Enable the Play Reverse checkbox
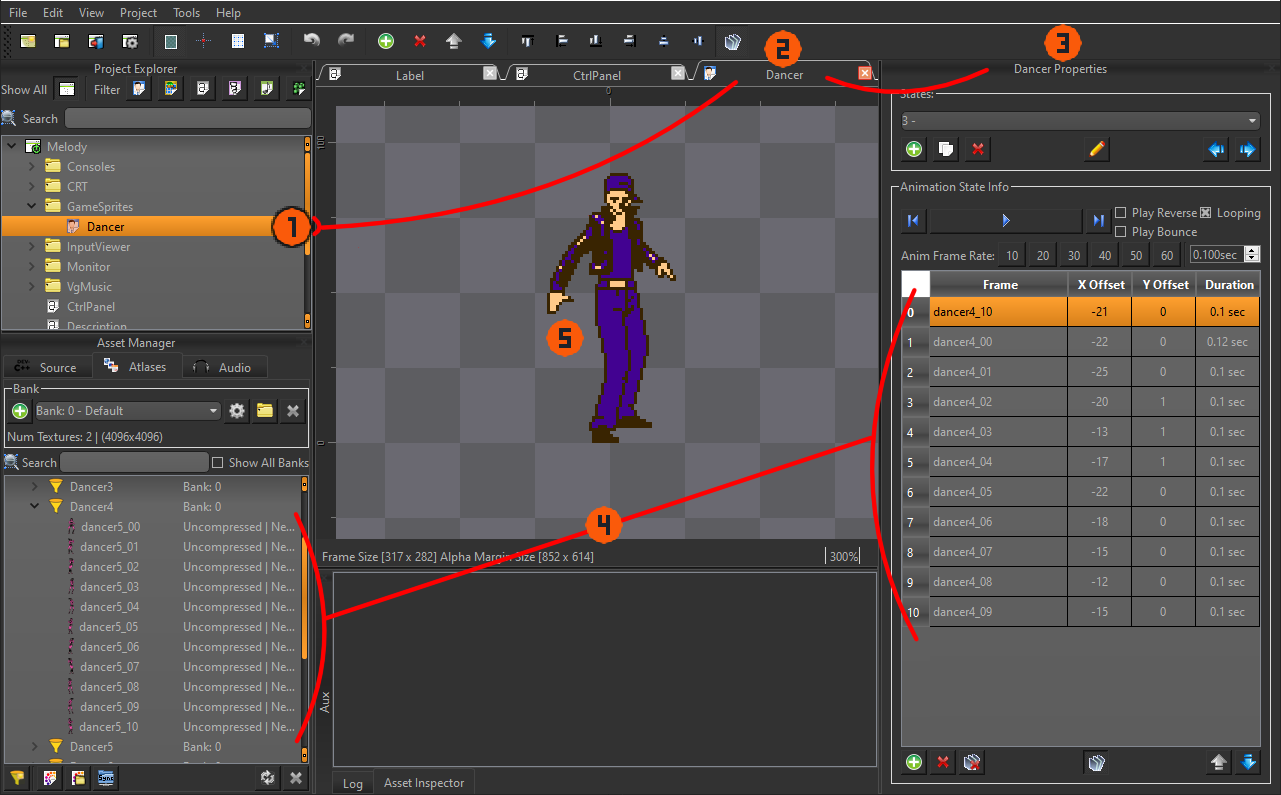This screenshot has width=1281, height=795. 1121,213
